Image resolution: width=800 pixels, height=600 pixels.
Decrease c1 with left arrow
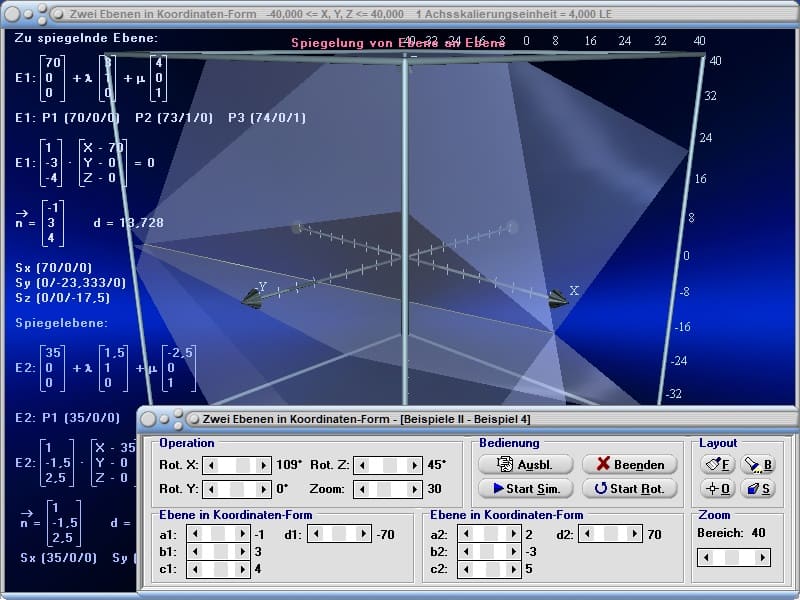click(195, 569)
